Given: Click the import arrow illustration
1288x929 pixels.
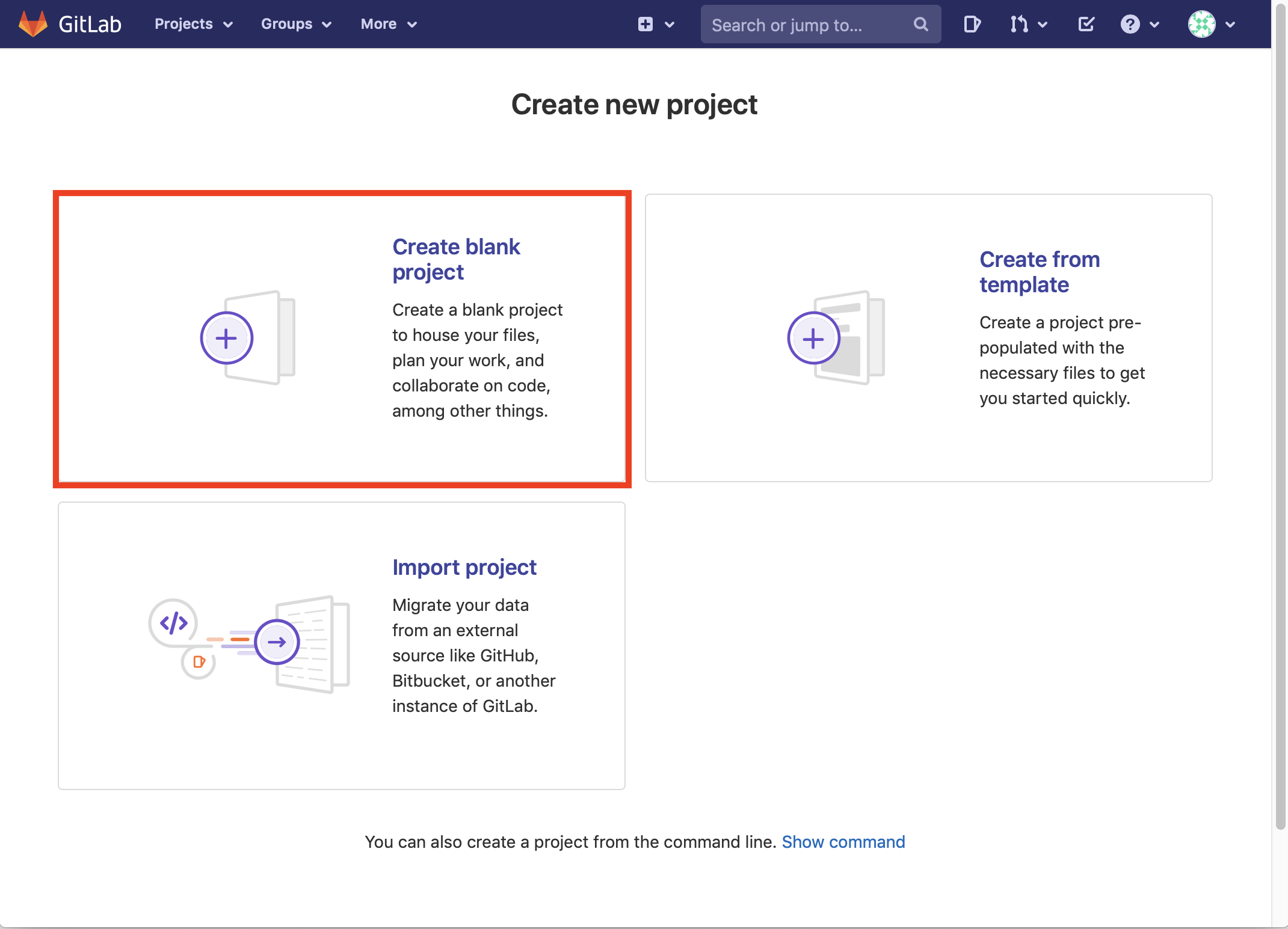Looking at the screenshot, I should [x=277, y=642].
